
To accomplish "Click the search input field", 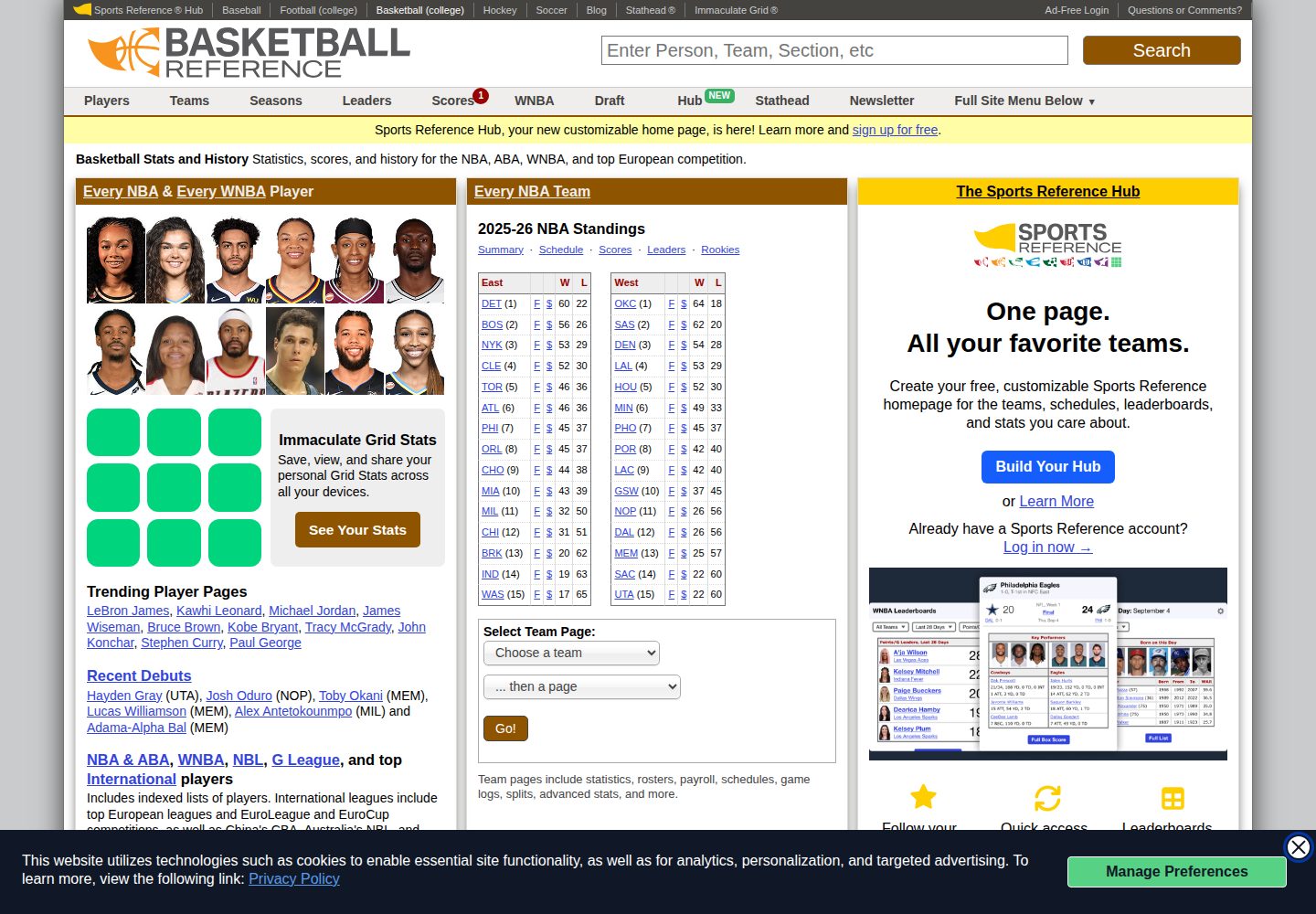I will 834,50.
